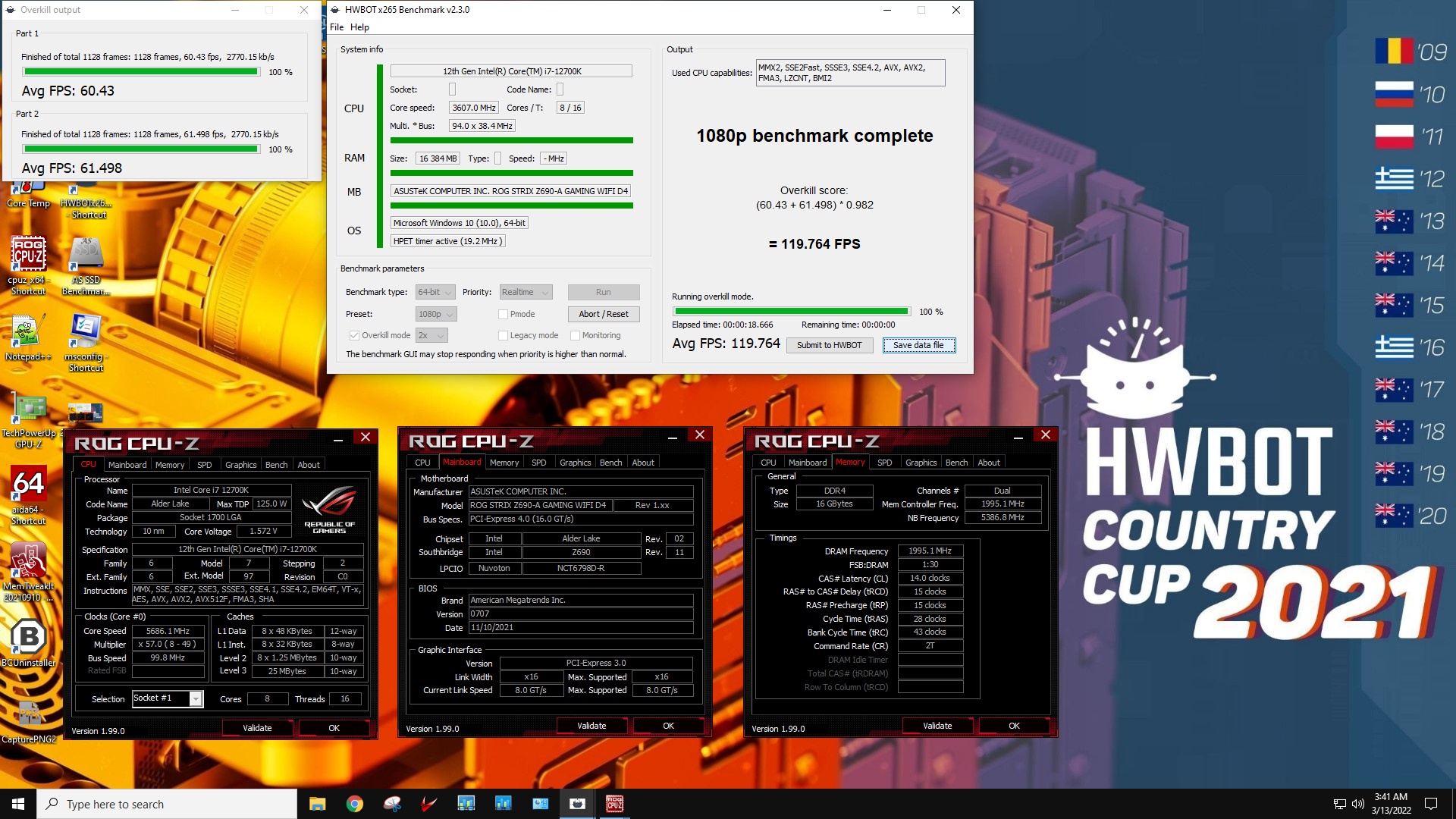1456x819 pixels.
Task: Switch to SPD tab in left CPU-Z
Action: (204, 465)
